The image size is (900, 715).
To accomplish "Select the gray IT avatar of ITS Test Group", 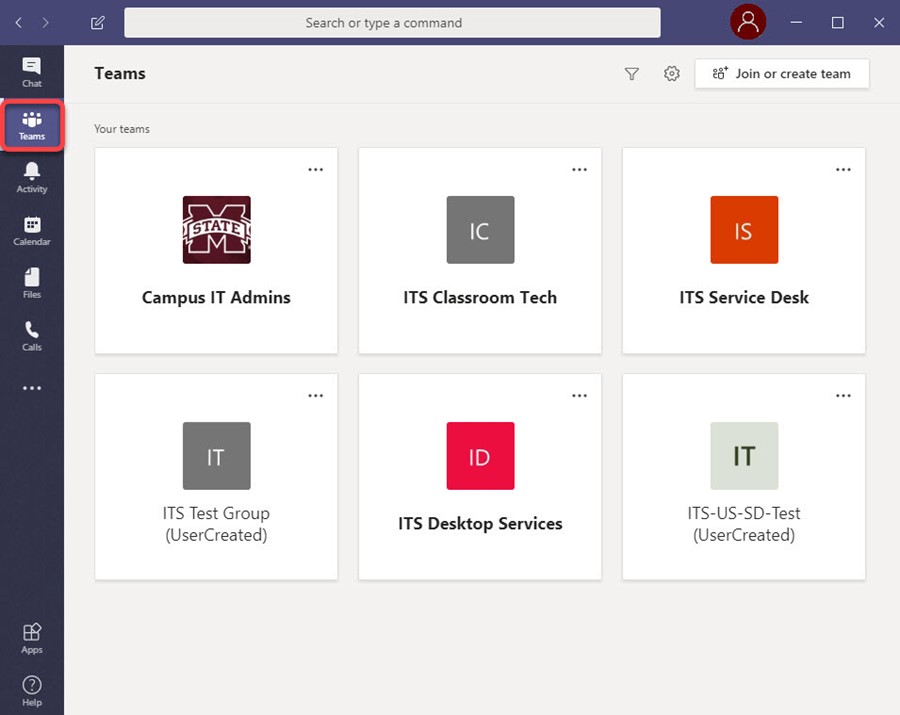I will (x=216, y=456).
